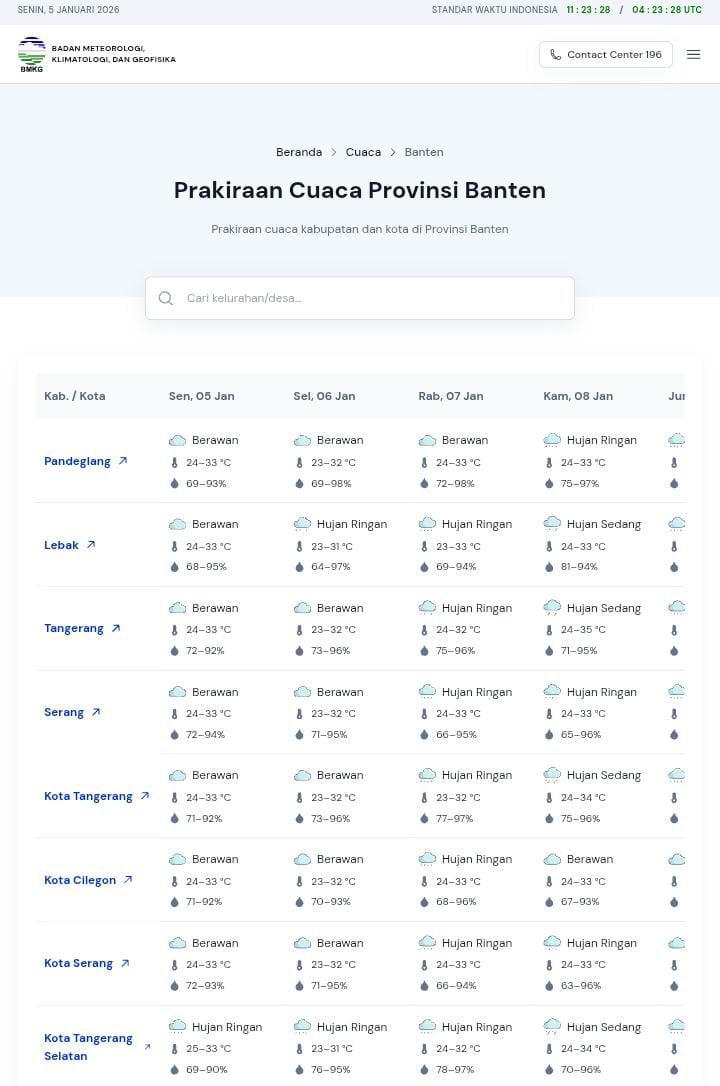The width and height of the screenshot is (720, 1086).
Task: Focus the Cari kelurahan/desa search field
Action: (375, 298)
